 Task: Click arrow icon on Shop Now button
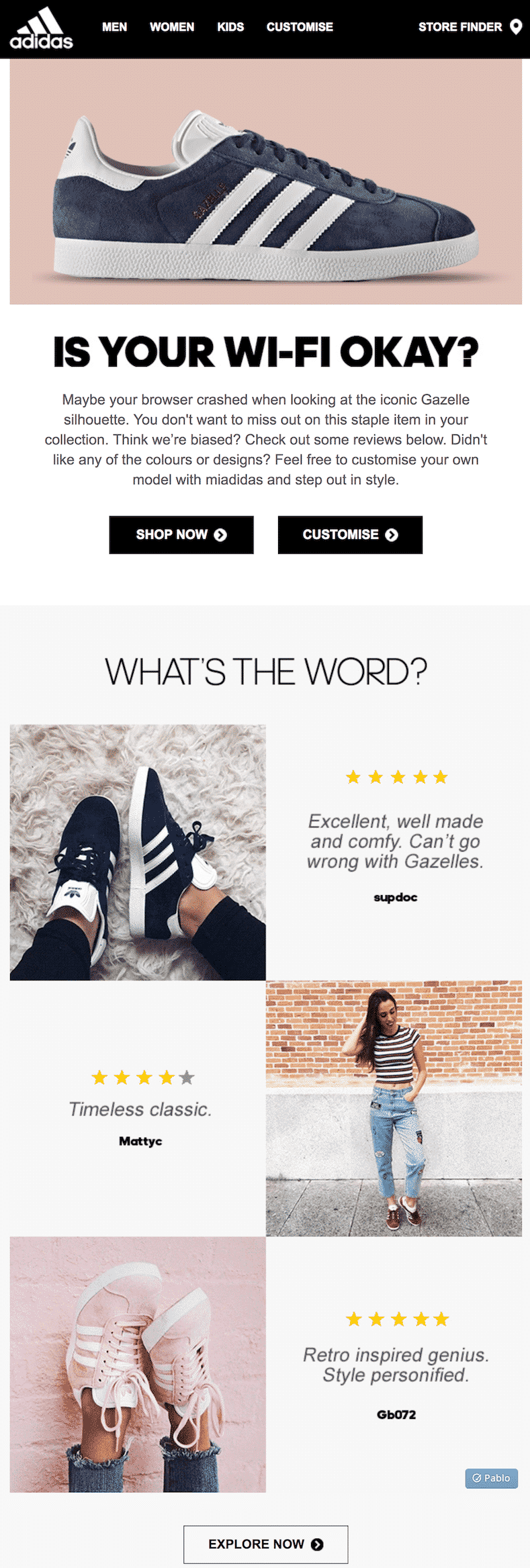[220, 535]
